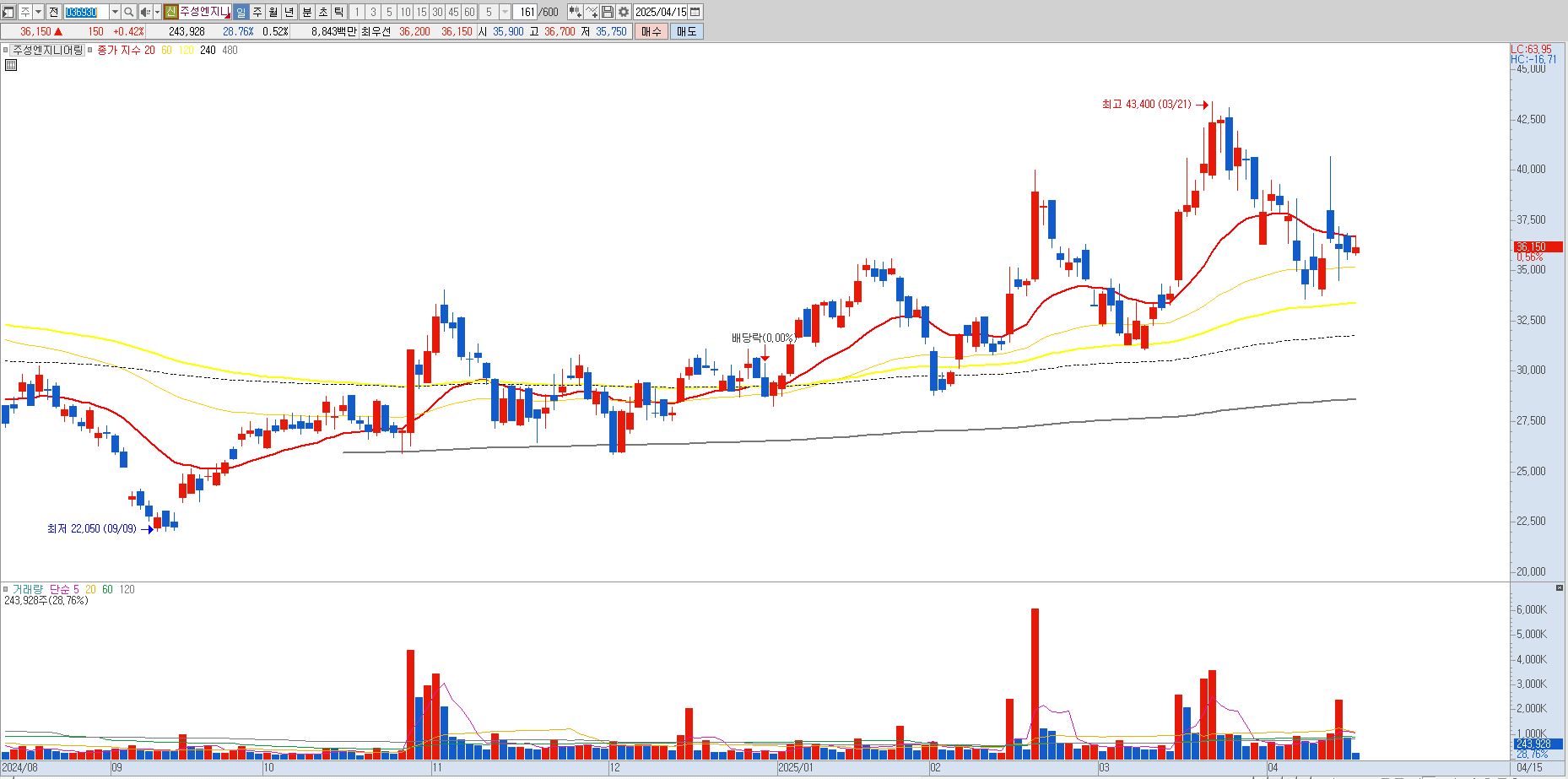The height and width of the screenshot is (779, 1568).
Task: Click the volume panel collapse icon at the panel's right edge
Action: (1560, 587)
